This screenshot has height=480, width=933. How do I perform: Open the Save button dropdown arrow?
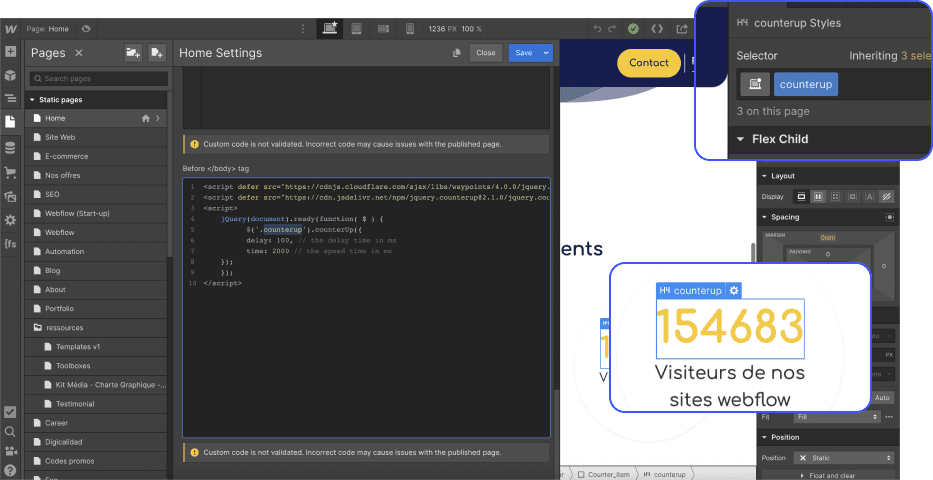pyautogui.click(x=546, y=53)
